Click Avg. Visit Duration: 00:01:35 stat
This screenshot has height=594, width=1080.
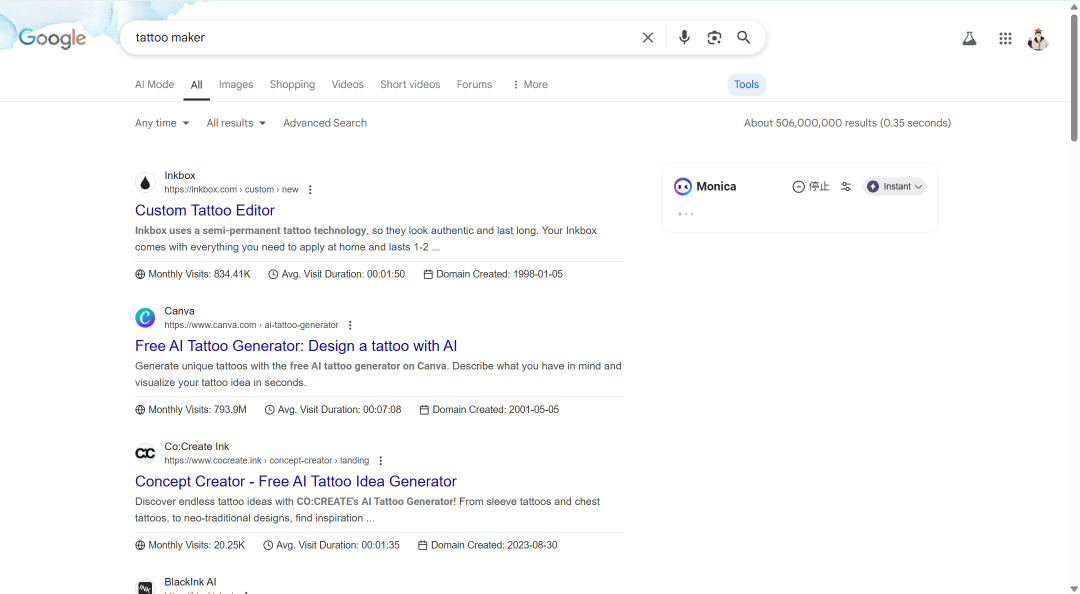[x=331, y=545]
